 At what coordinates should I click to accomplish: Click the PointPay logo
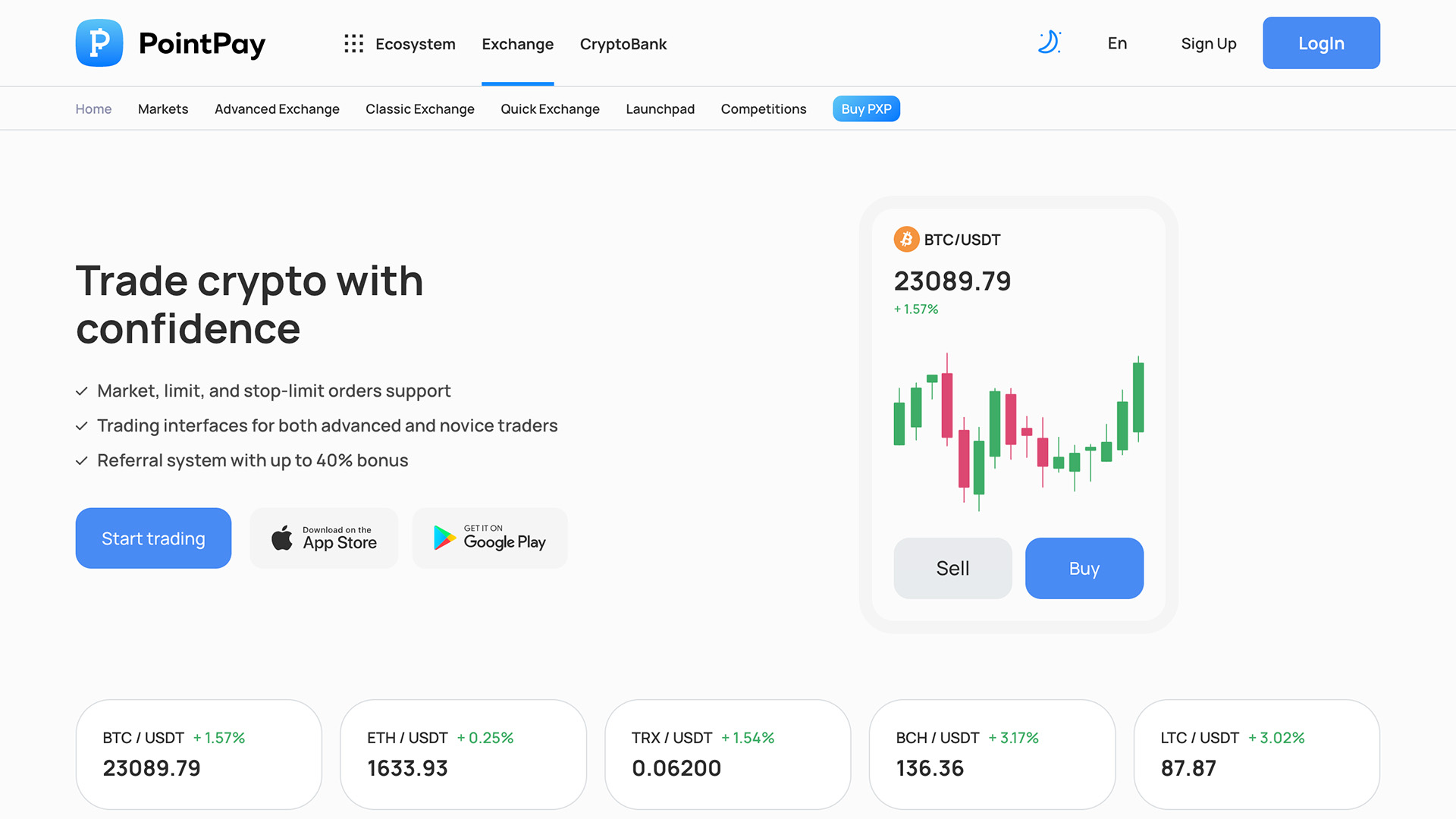tap(170, 43)
